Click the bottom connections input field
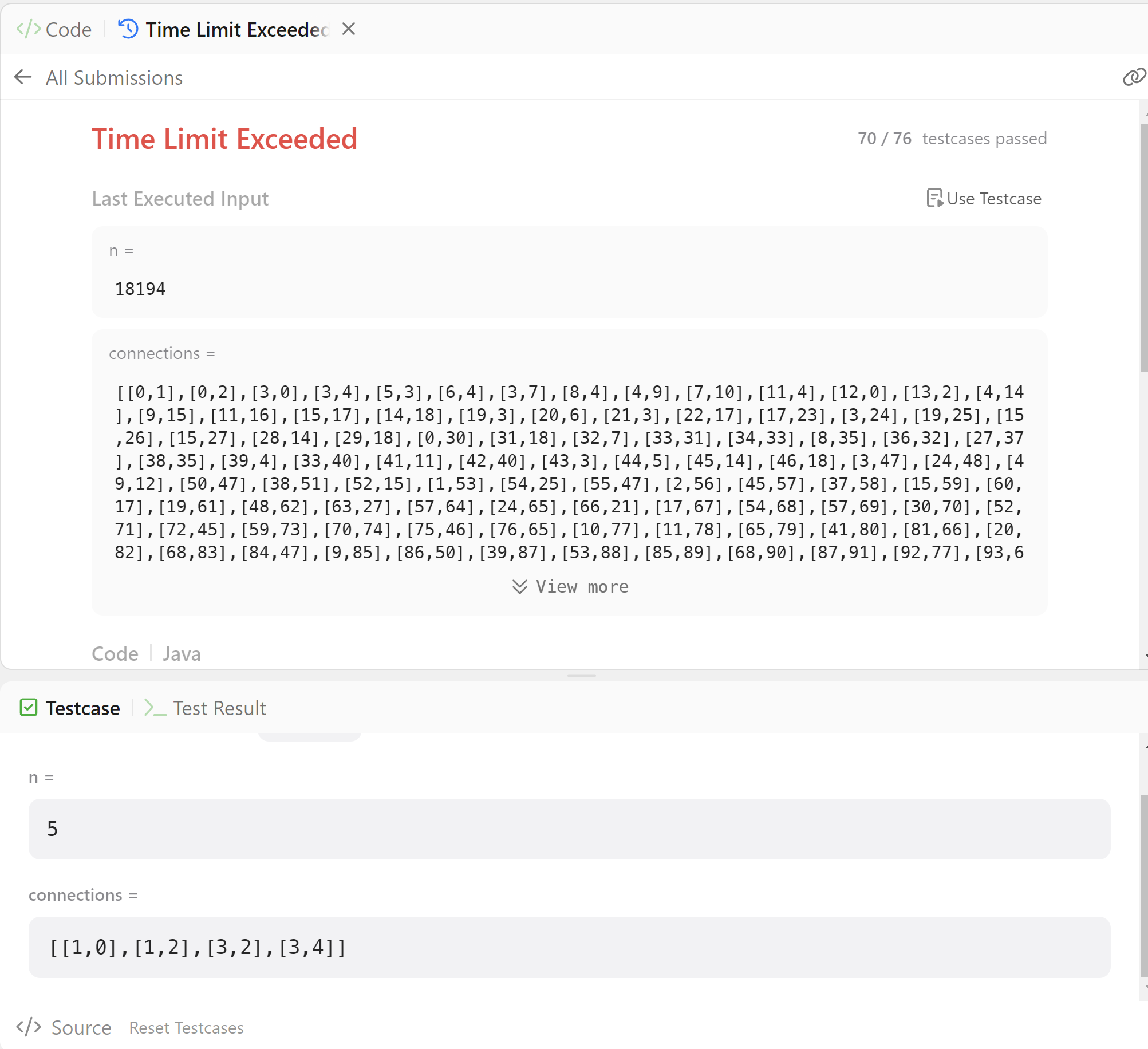Image resolution: width=1148 pixels, height=1049 pixels. pos(569,947)
